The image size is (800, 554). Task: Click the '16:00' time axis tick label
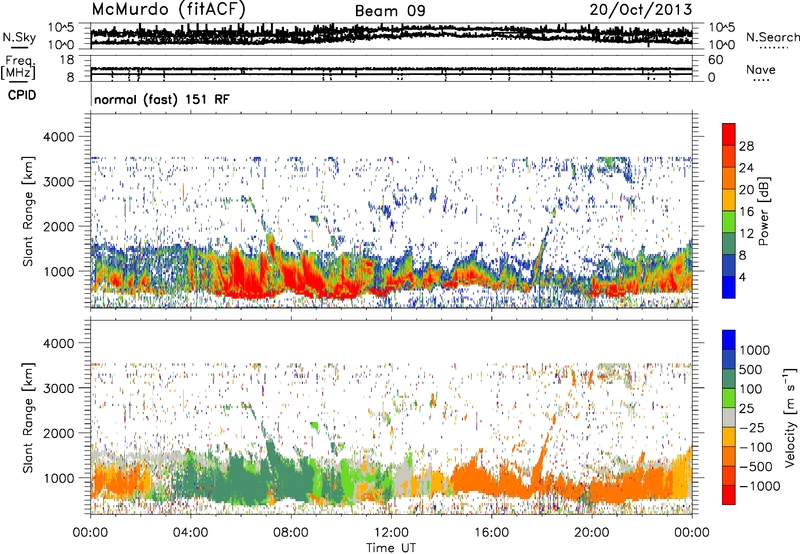click(x=491, y=533)
